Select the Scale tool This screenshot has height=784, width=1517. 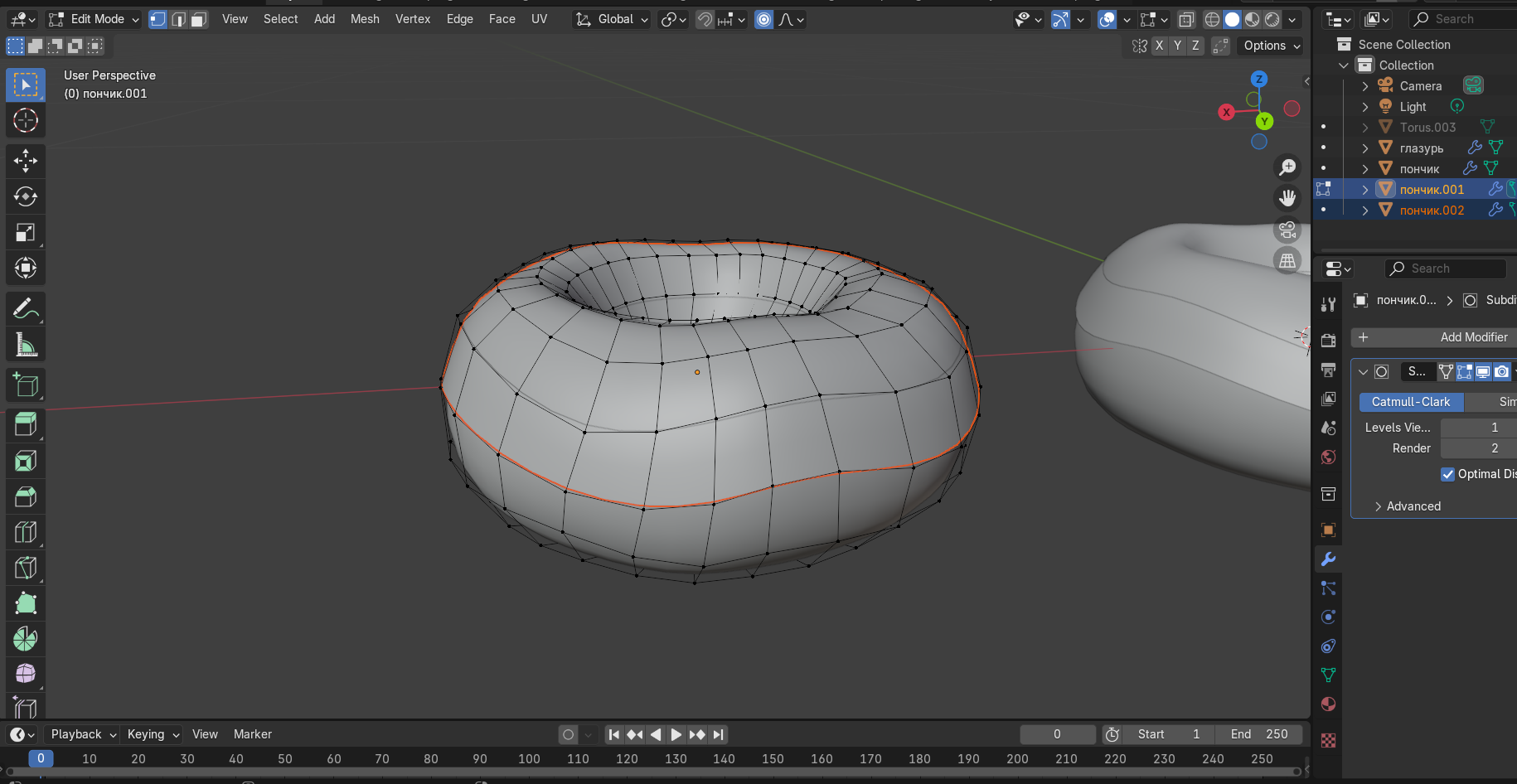coord(26,232)
